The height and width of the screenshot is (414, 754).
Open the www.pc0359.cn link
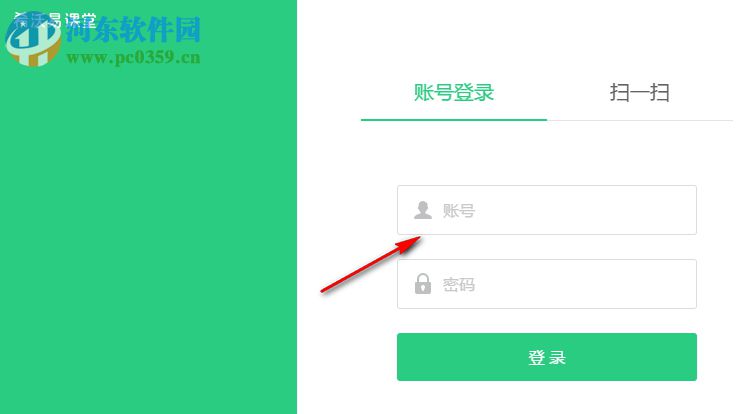coord(133,58)
